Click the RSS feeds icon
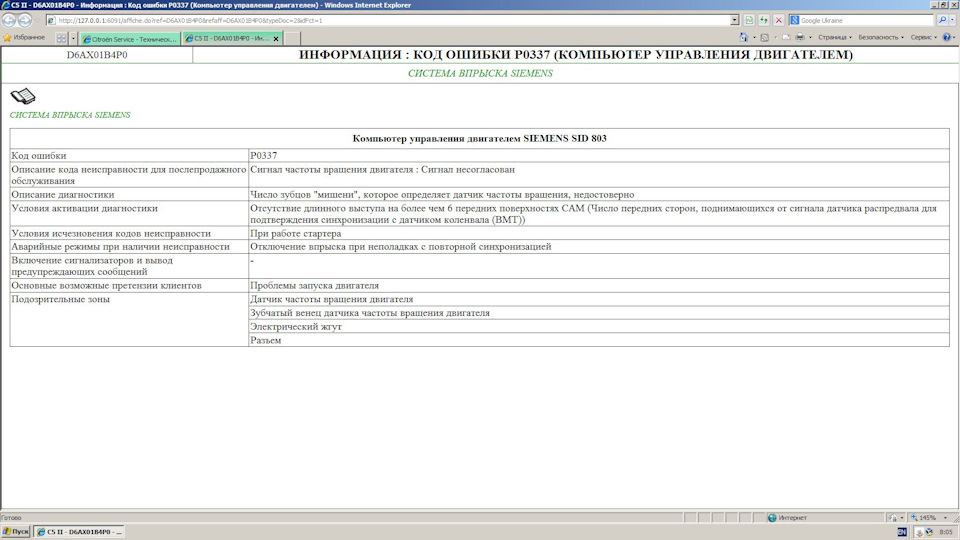The width and height of the screenshot is (960, 540). click(x=765, y=37)
